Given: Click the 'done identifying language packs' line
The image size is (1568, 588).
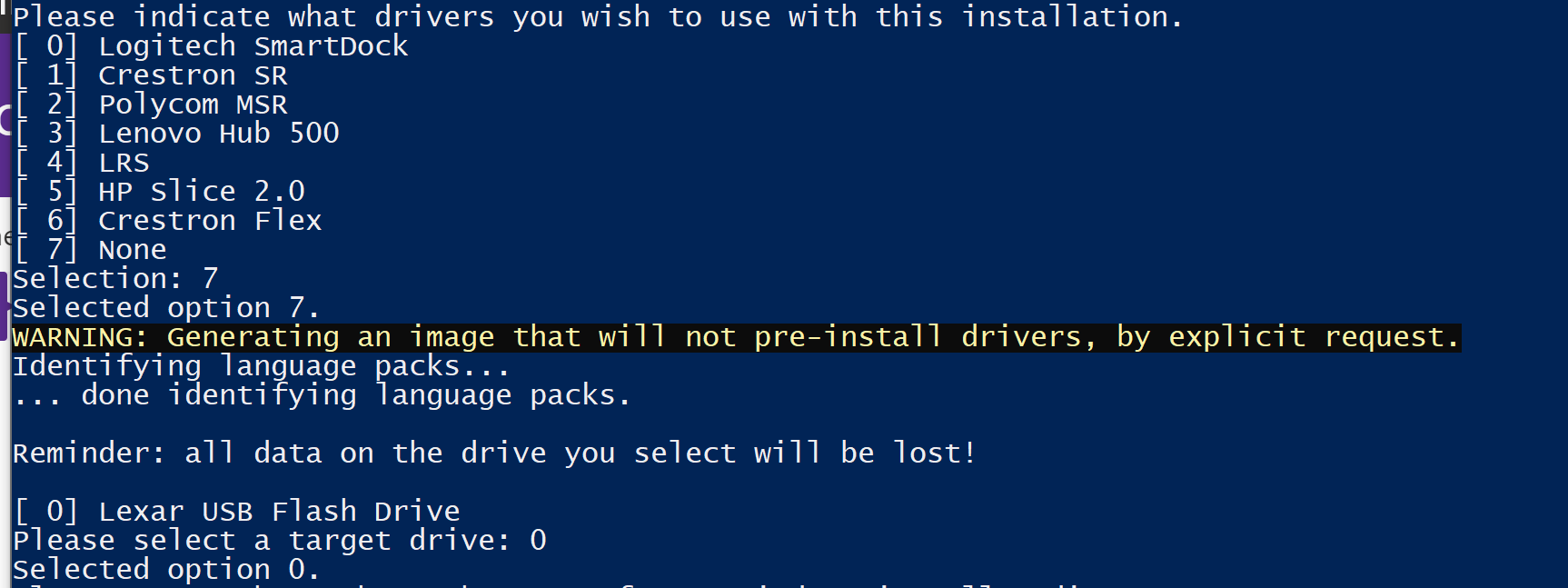Looking at the screenshot, I should pos(322,395).
